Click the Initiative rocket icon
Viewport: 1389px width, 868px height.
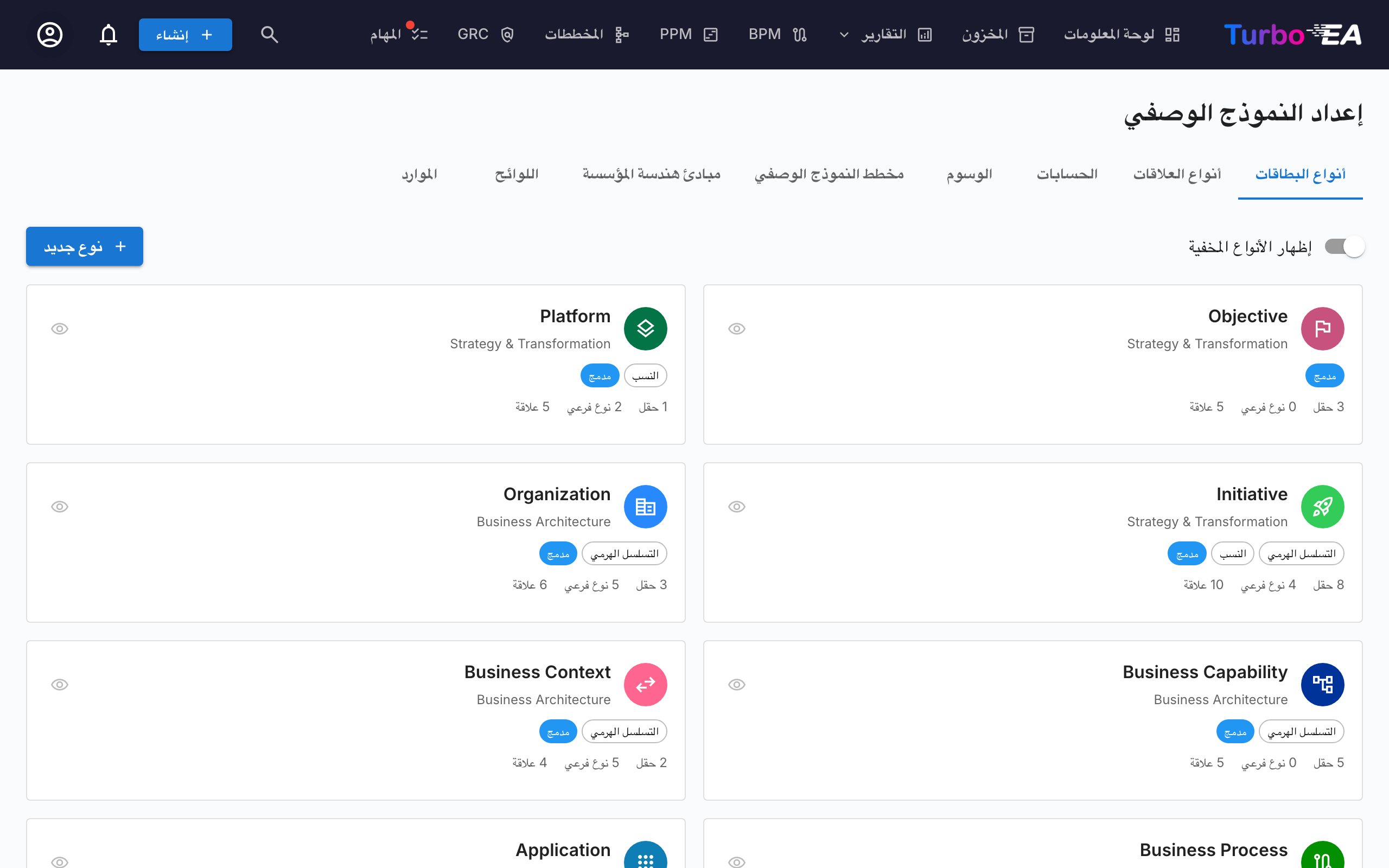coord(1322,506)
